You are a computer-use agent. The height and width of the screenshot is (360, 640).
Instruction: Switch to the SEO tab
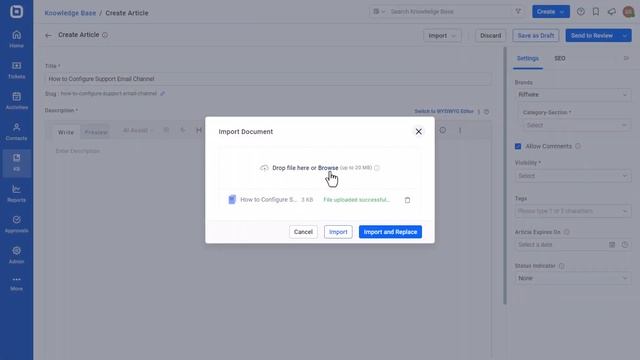[560, 58]
